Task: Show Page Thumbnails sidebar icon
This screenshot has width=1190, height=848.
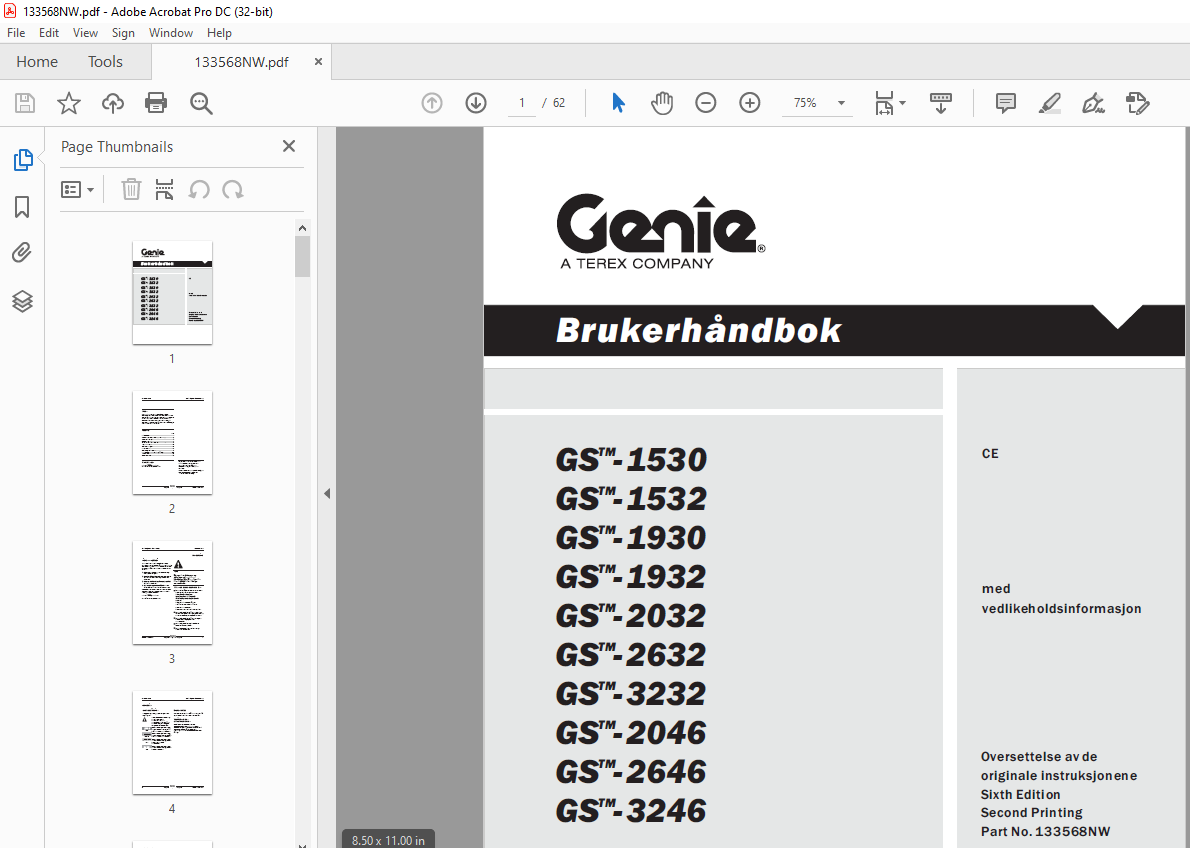Action: click(23, 159)
